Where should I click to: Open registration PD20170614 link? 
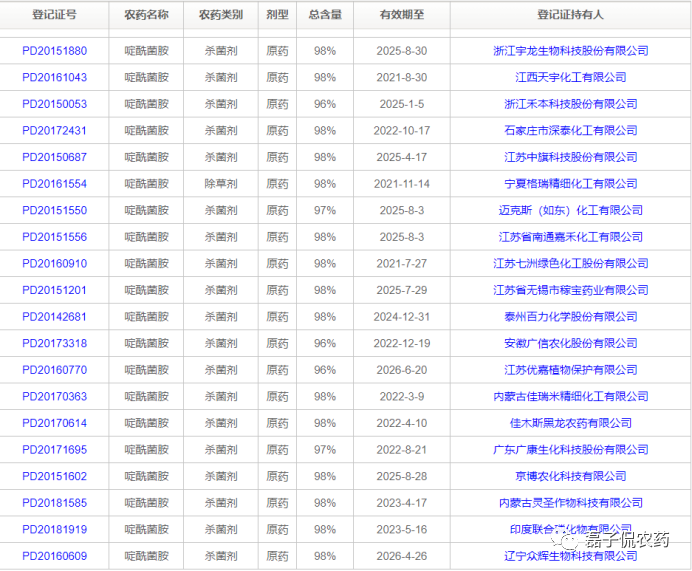[x=54, y=423]
